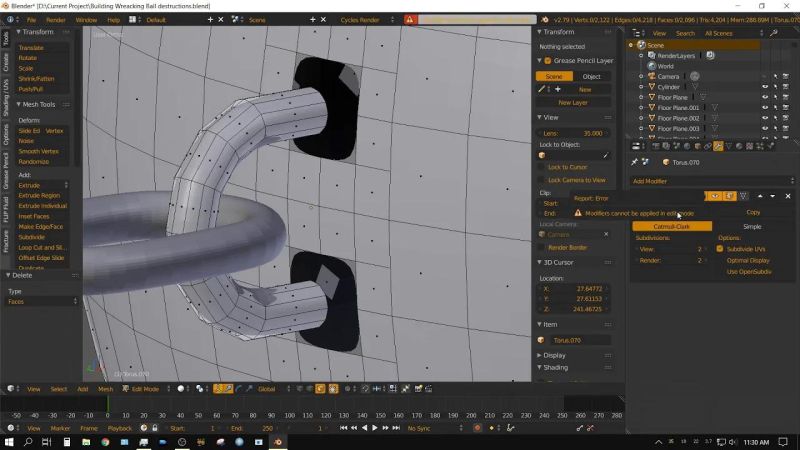Viewport: 800px width, 450px height.
Task: Open the Texture properties tab icon
Action: pyautogui.click(x=749, y=146)
